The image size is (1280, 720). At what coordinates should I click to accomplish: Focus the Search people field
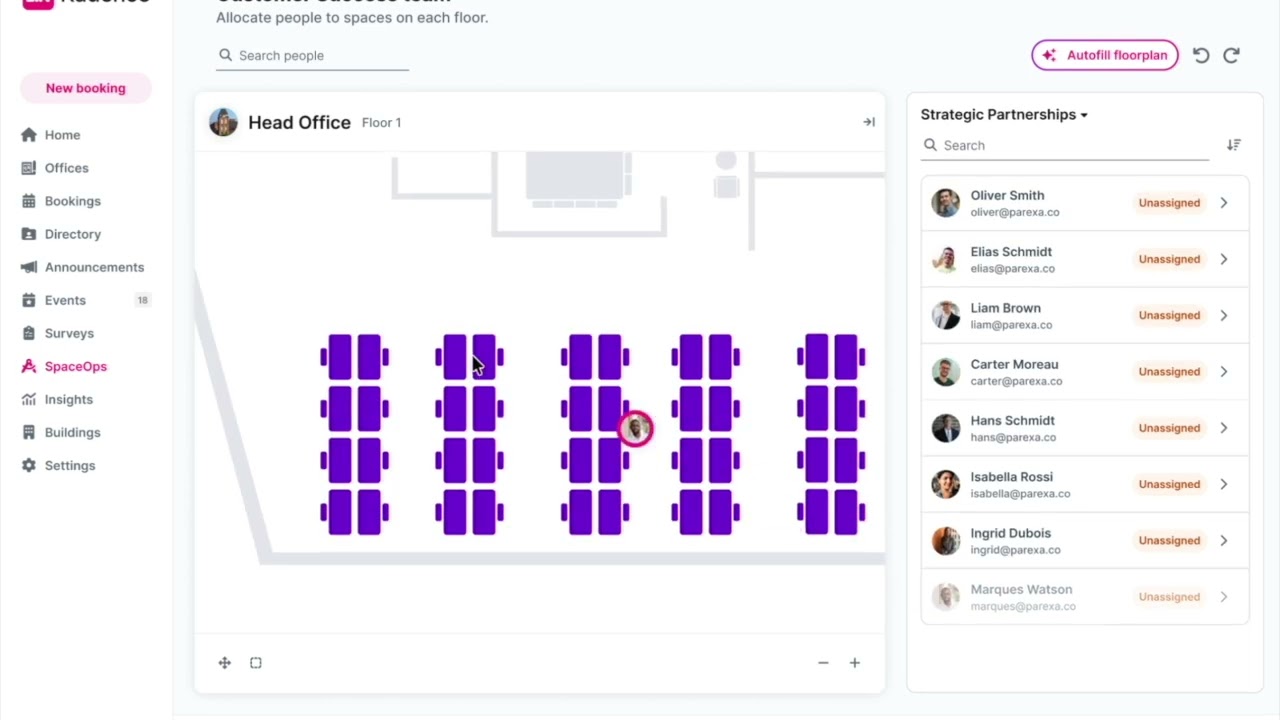coord(312,56)
